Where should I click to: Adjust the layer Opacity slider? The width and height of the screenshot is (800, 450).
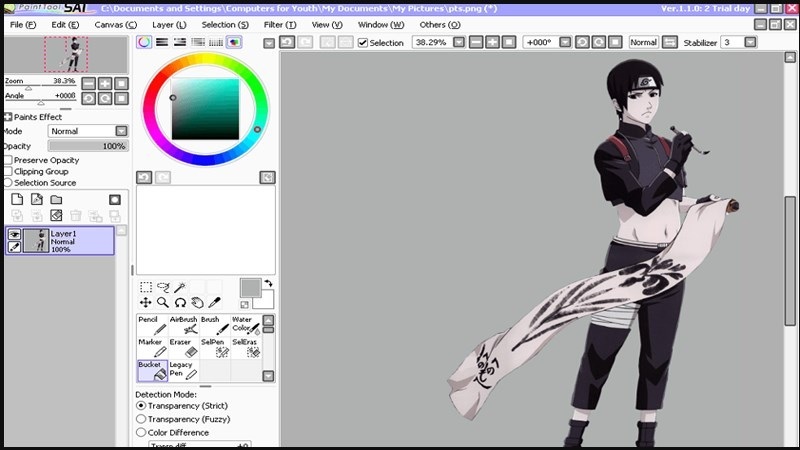(88, 146)
